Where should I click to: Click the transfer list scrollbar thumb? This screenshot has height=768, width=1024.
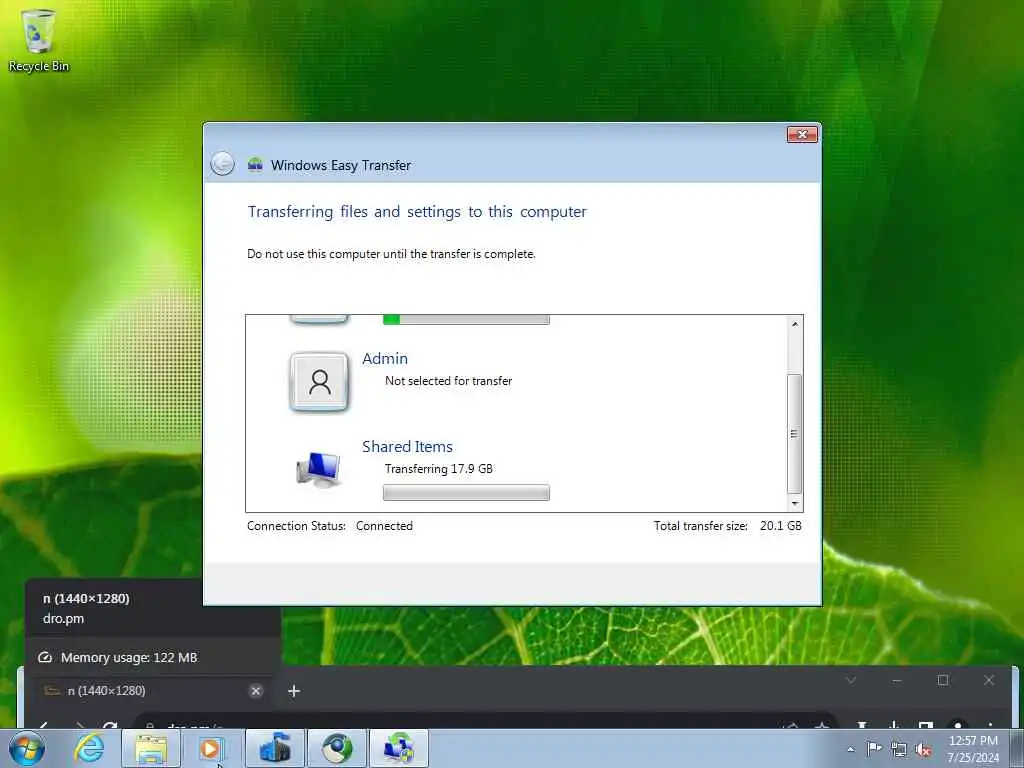[x=794, y=434]
